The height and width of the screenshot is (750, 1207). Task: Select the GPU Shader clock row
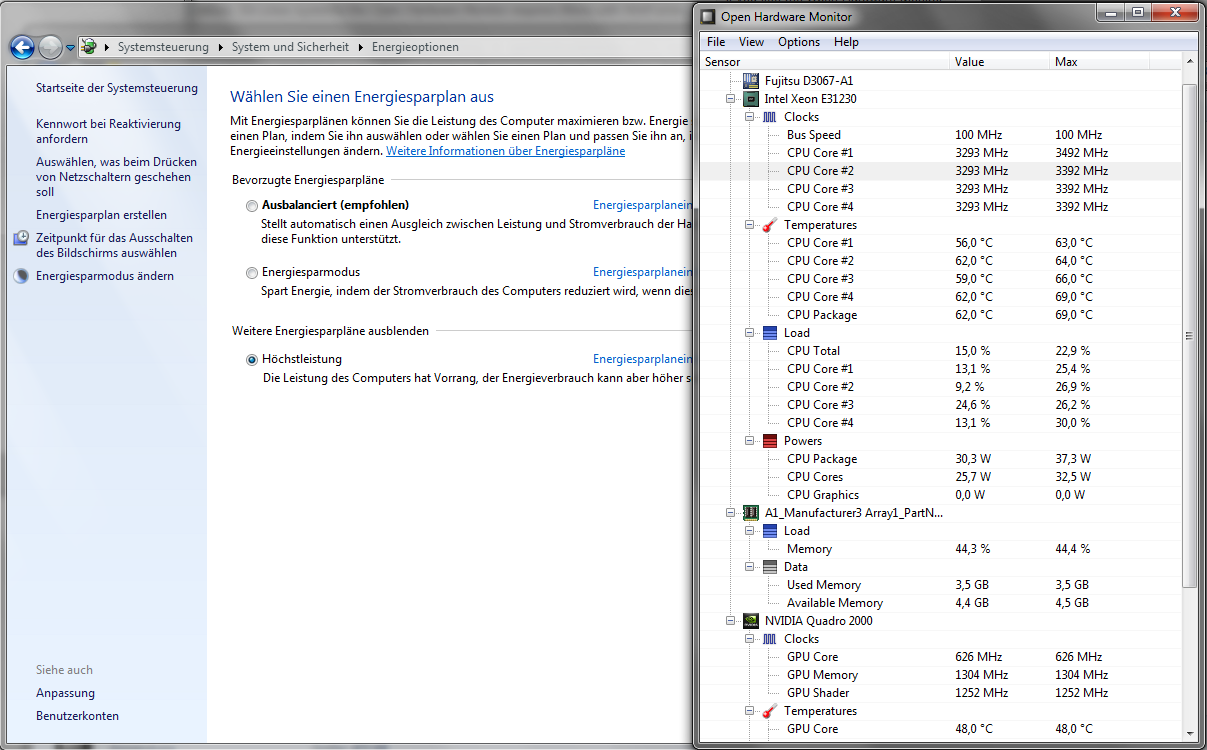coord(940,693)
